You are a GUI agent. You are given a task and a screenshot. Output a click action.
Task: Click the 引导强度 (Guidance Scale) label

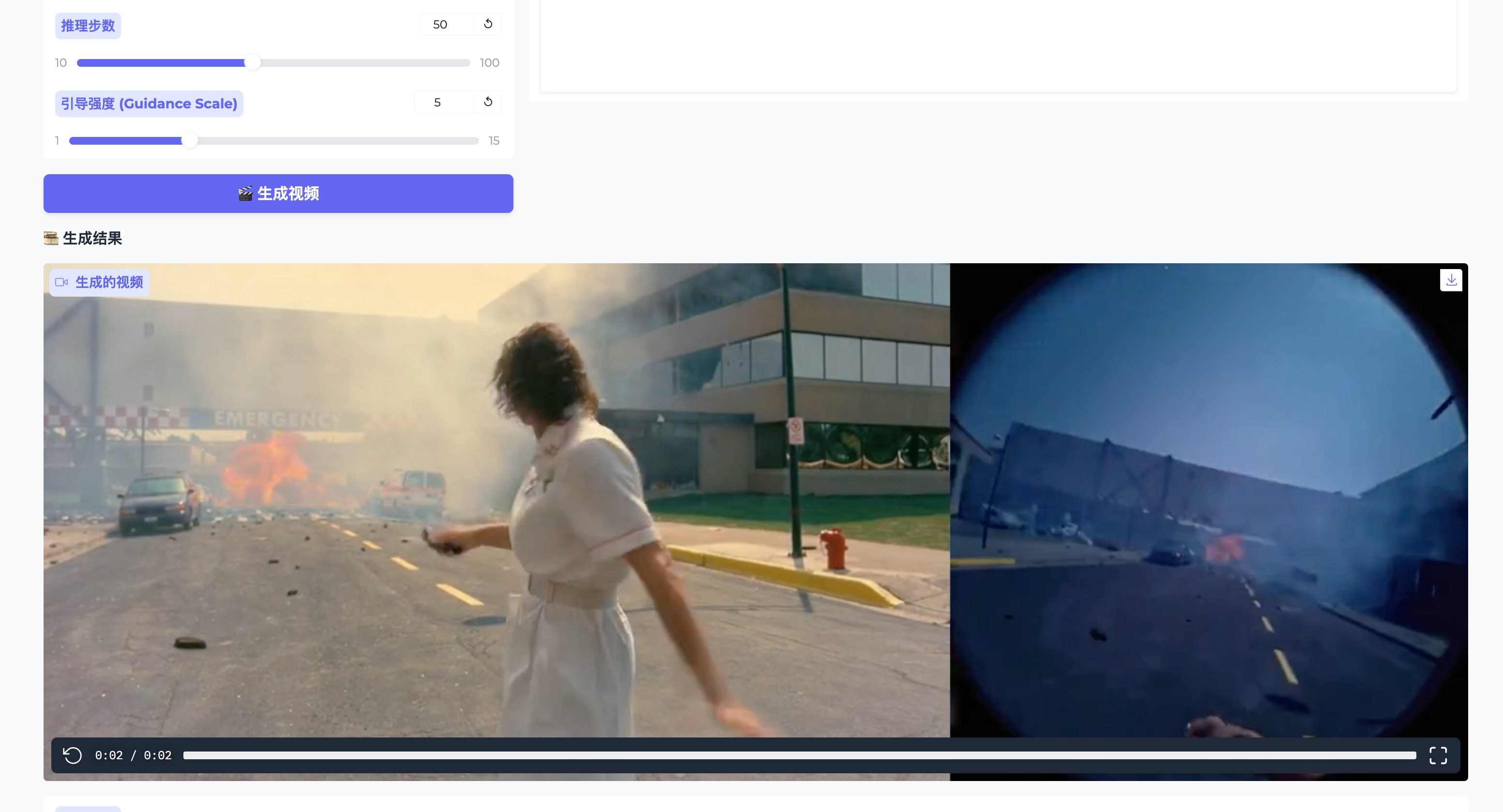click(149, 104)
